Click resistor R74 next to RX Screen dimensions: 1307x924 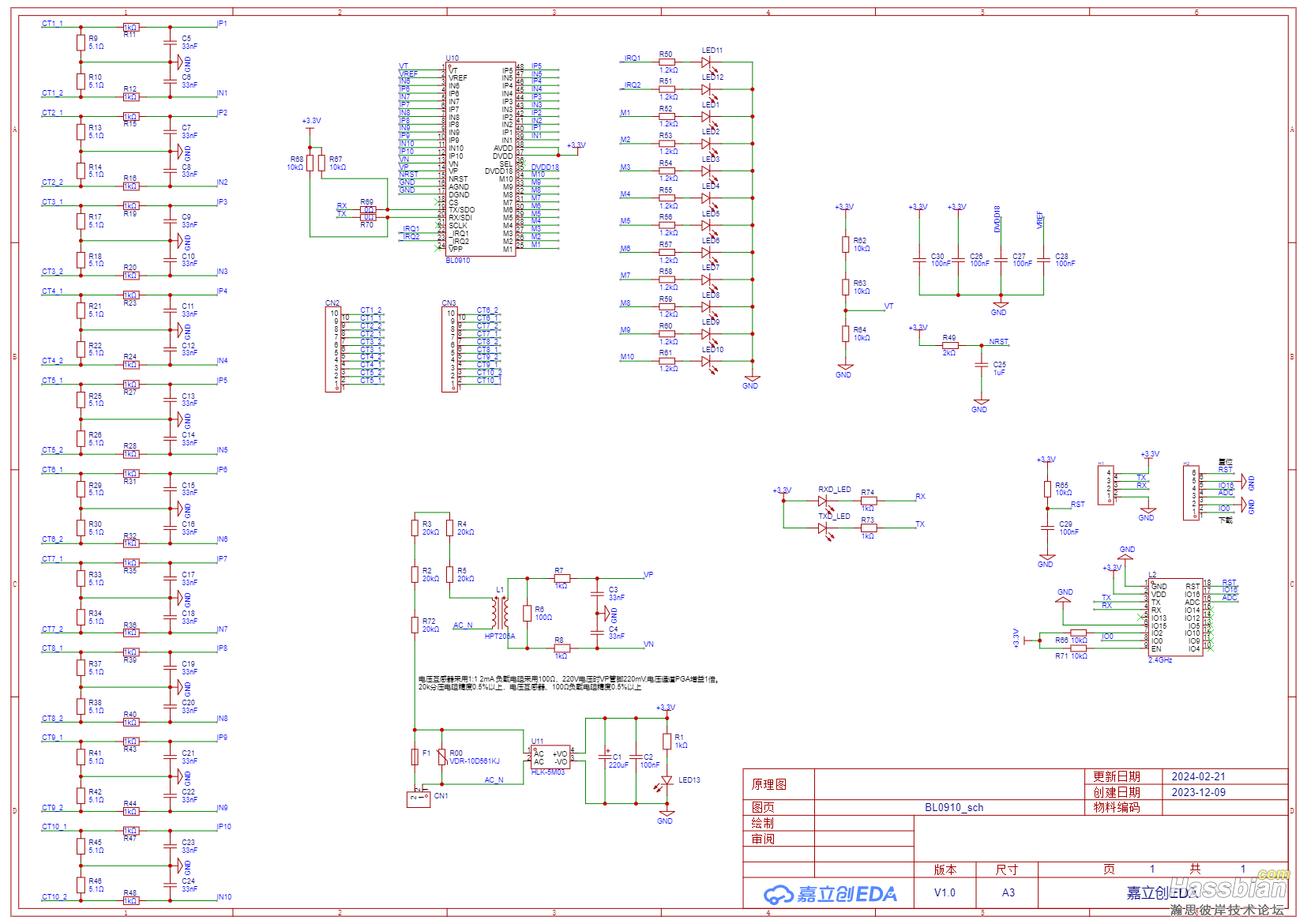pyautogui.click(x=868, y=501)
